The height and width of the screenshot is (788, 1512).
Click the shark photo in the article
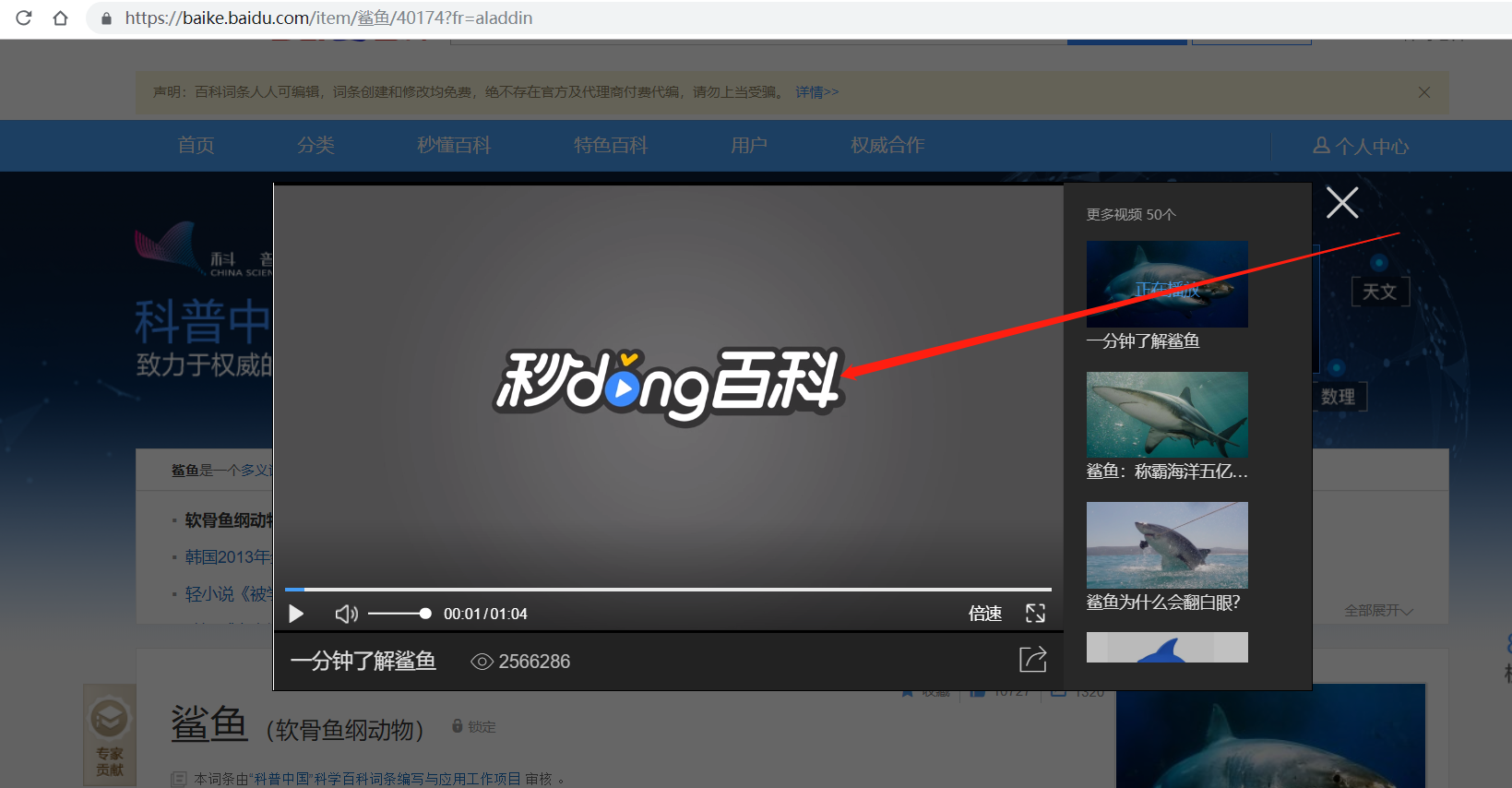pyautogui.click(x=1270, y=736)
